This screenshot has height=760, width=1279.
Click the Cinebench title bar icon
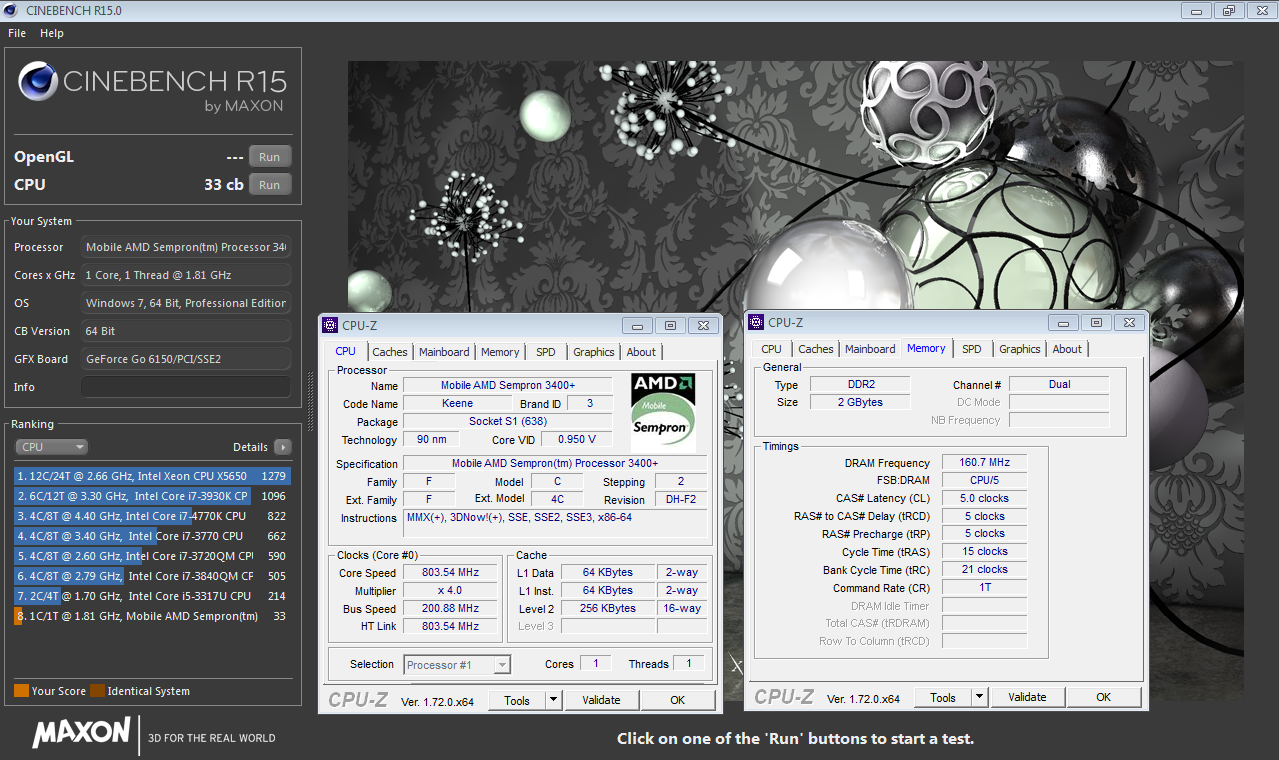coord(12,10)
